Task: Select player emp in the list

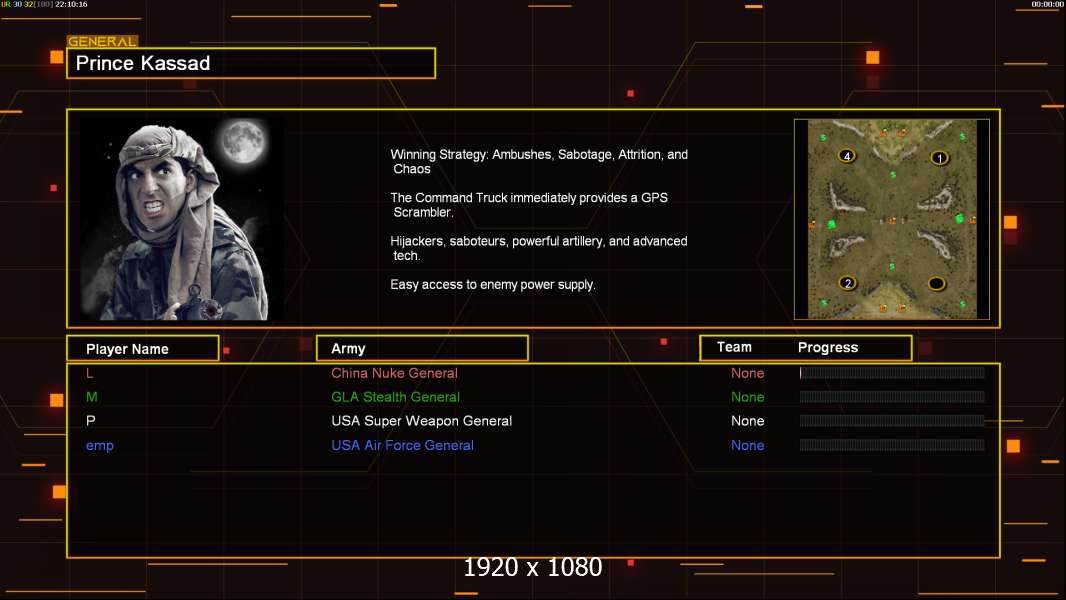Action: click(100, 446)
